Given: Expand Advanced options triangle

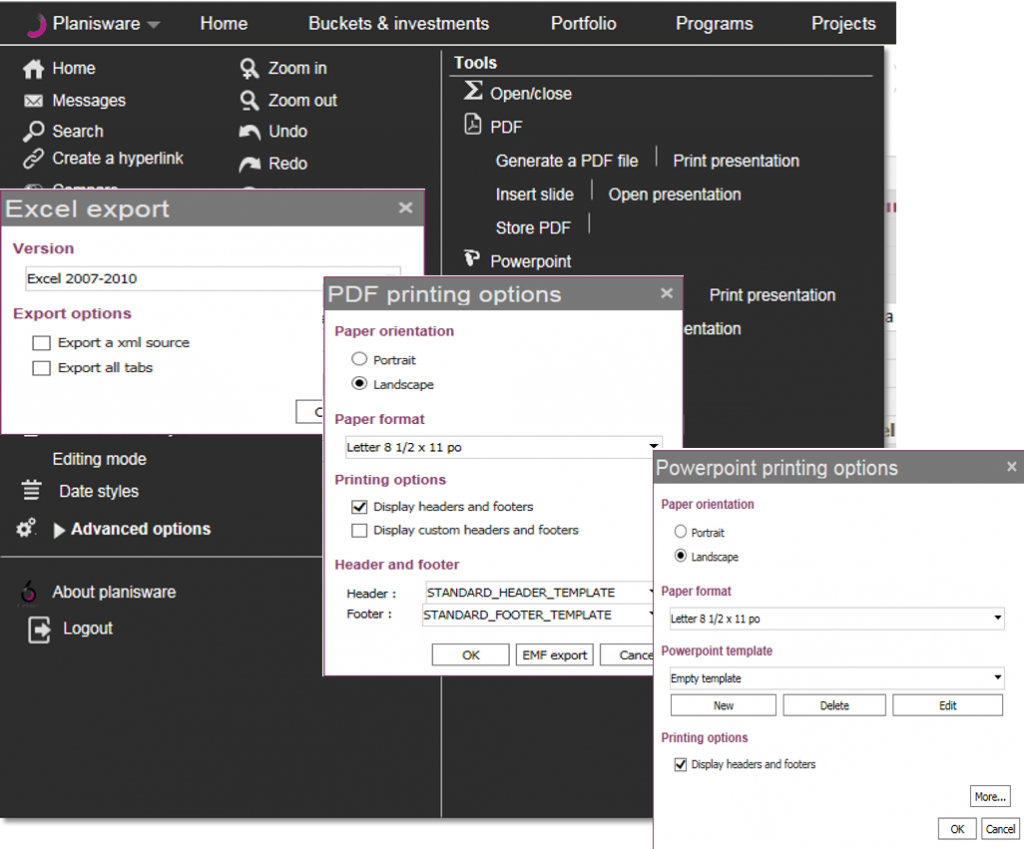Looking at the screenshot, I should pyautogui.click(x=59, y=530).
